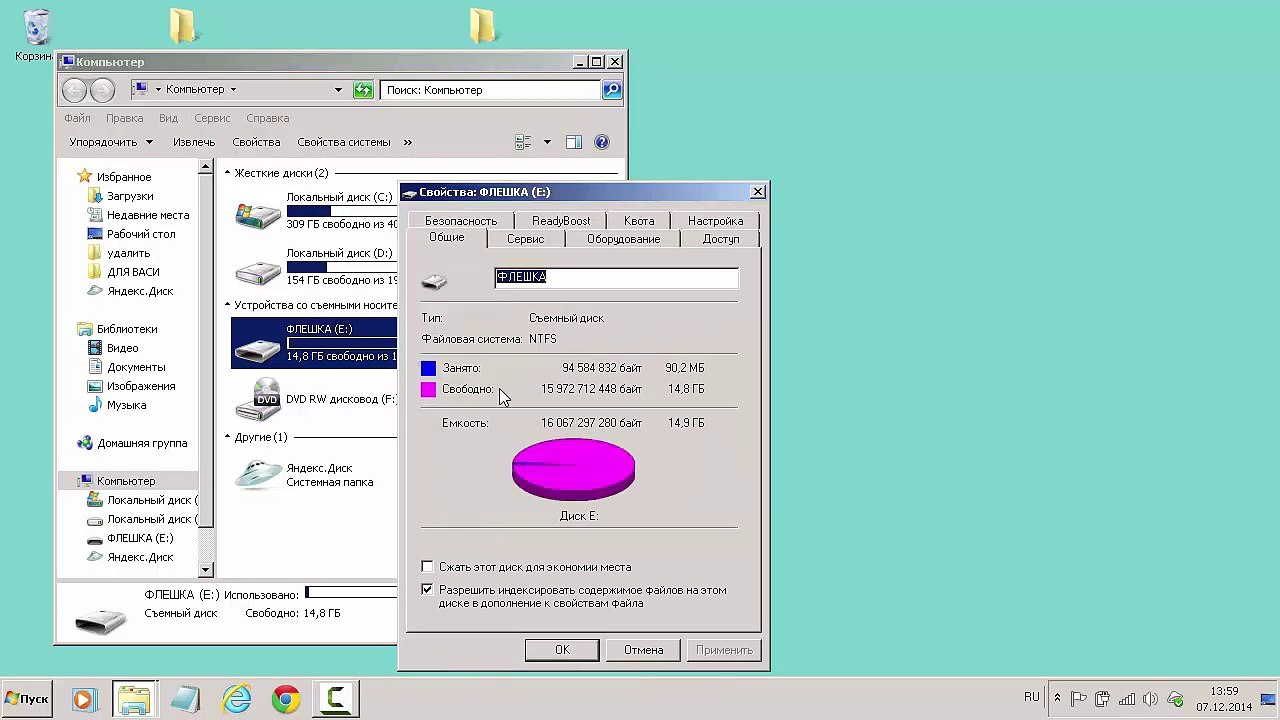Click the Google Chrome taskbar icon
The image size is (1280, 720).
(x=286, y=699)
